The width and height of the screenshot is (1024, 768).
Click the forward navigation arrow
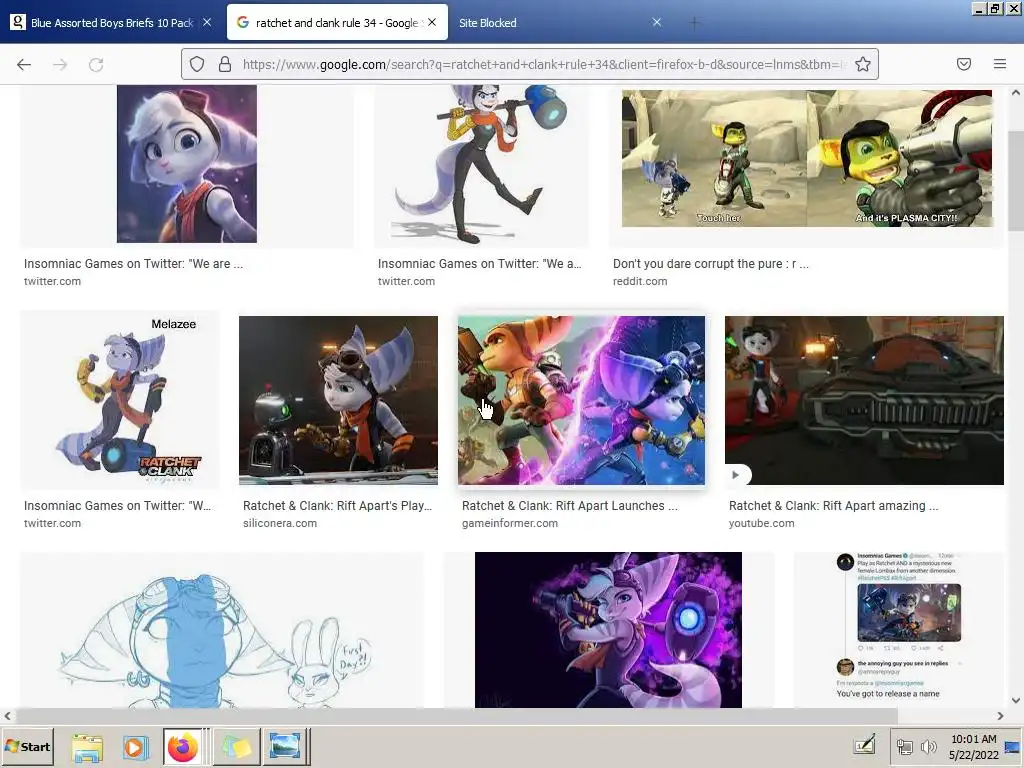60,64
